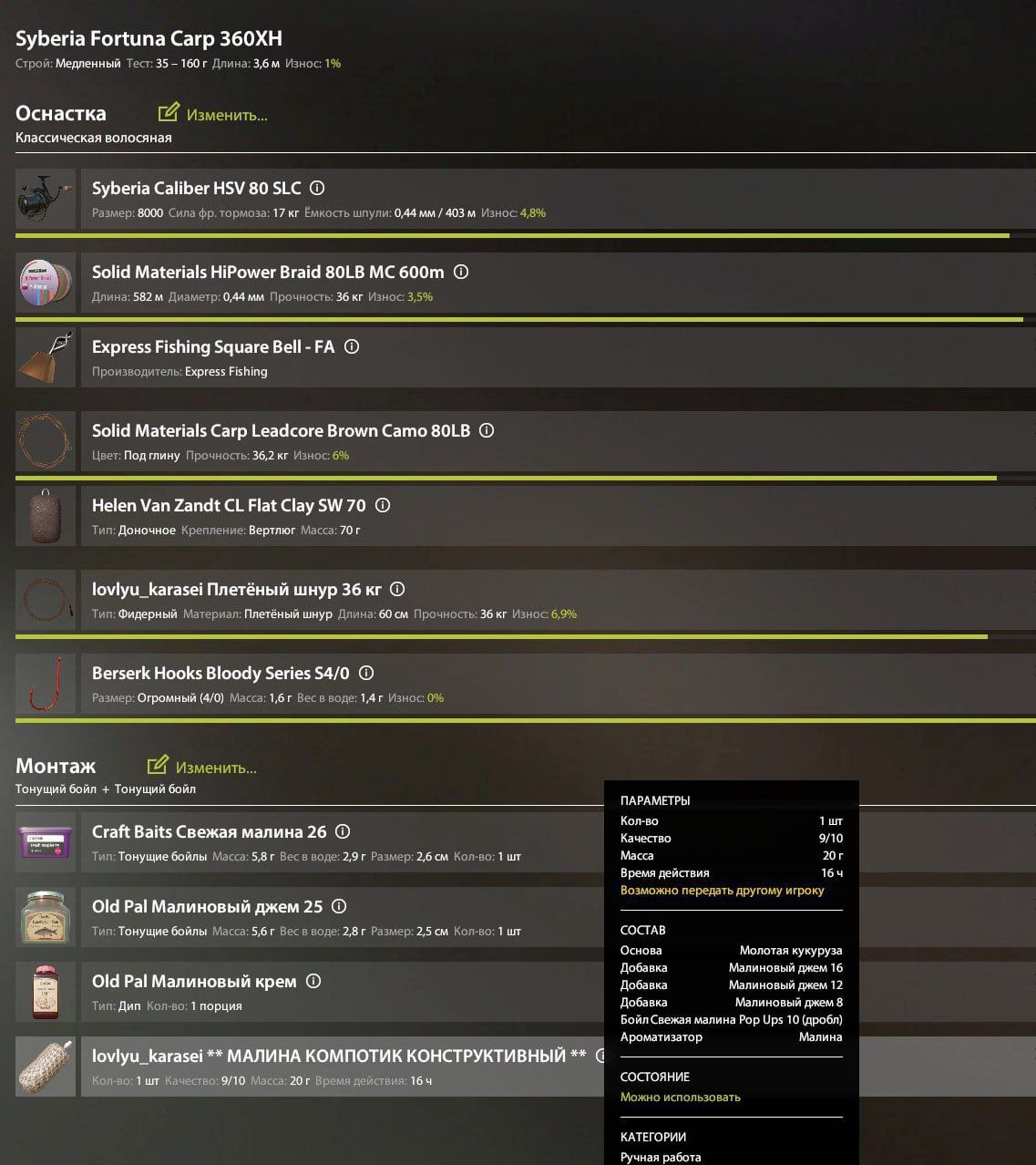Viewport: 1036px width, 1165px height.
Task: Click the wear bar under Плетёный шнур leader
Action: (526, 636)
